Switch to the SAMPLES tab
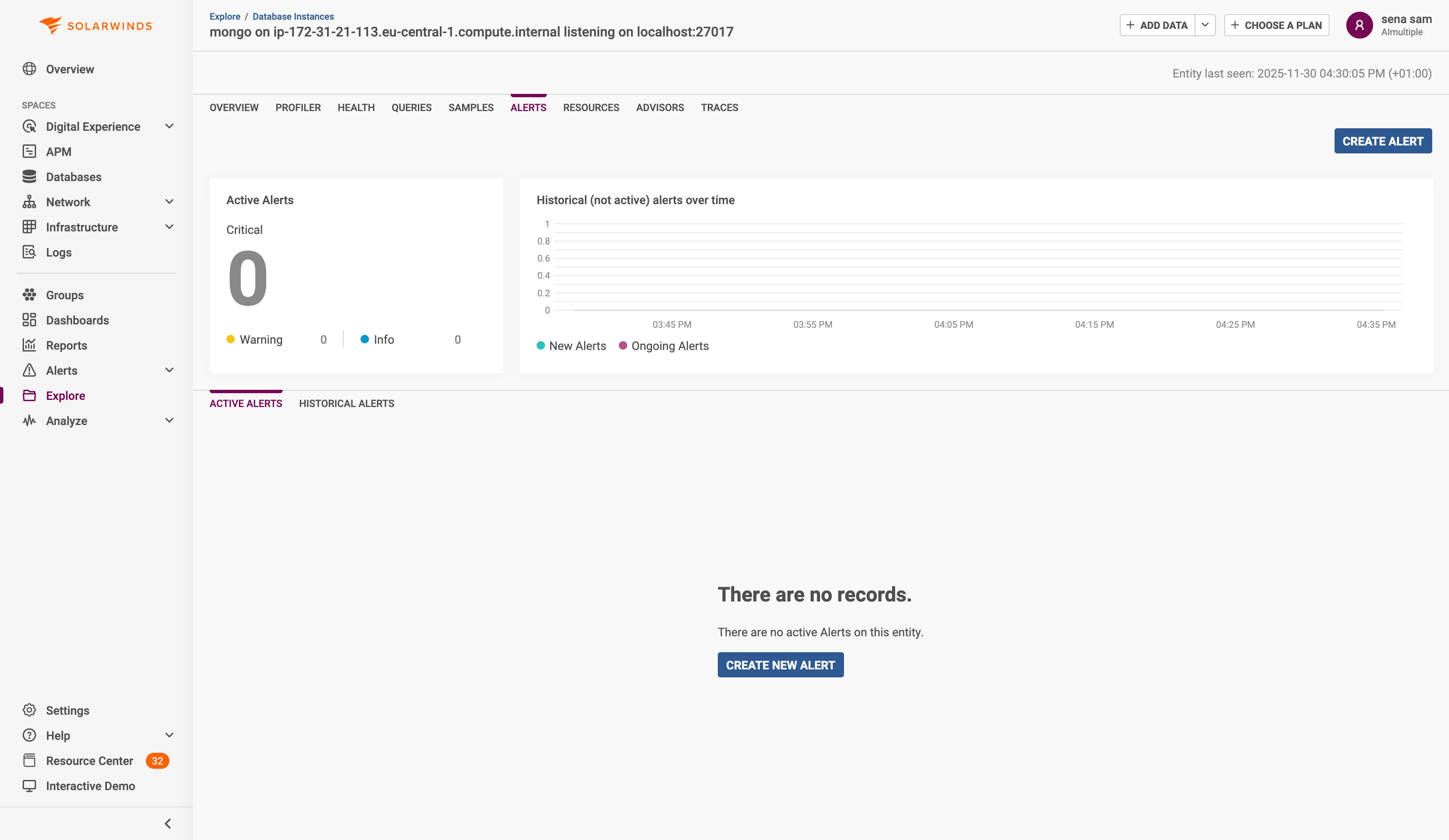The height and width of the screenshot is (840, 1449). (x=471, y=108)
